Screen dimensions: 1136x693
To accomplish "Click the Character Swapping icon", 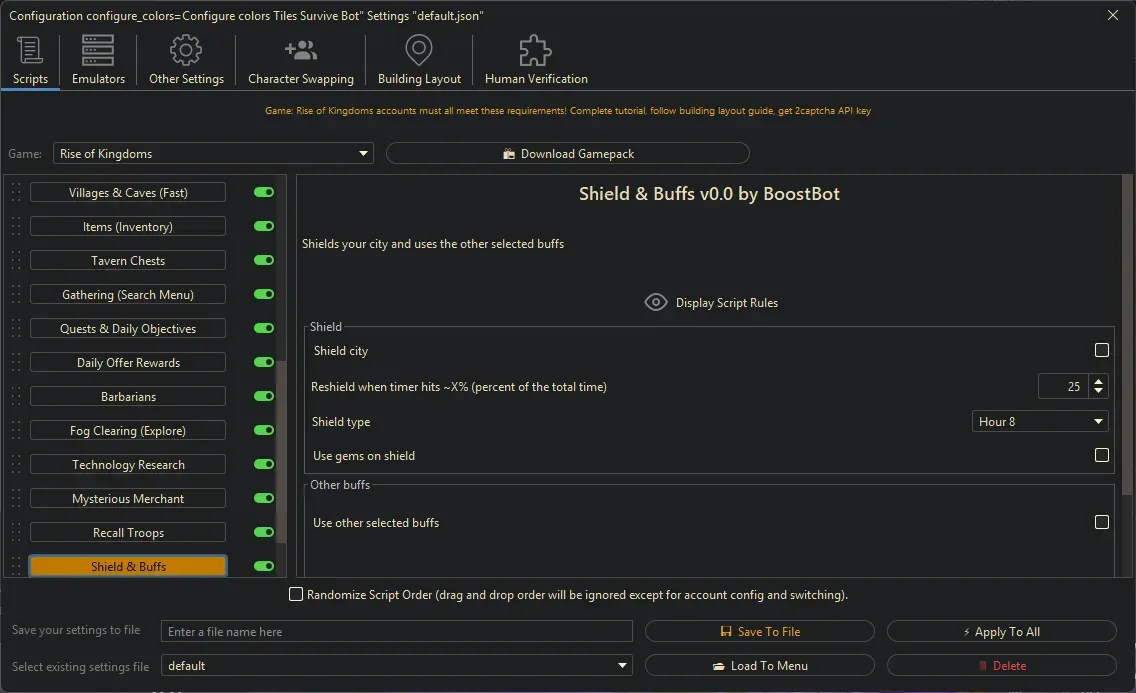I will [x=300, y=49].
